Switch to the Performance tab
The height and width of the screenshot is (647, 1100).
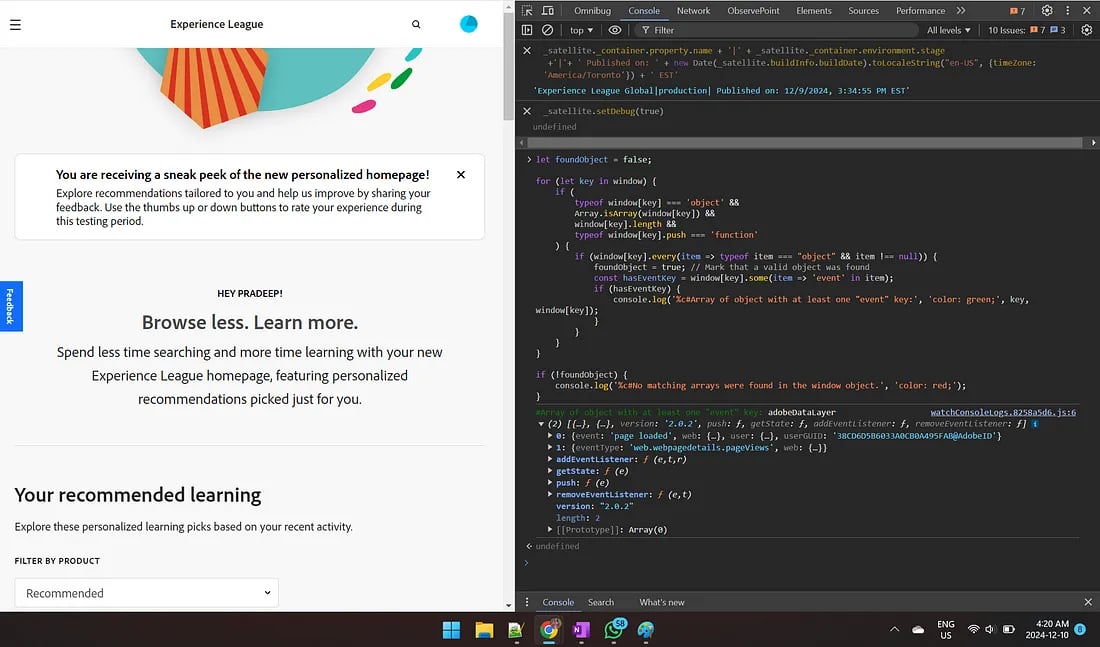click(x=920, y=11)
